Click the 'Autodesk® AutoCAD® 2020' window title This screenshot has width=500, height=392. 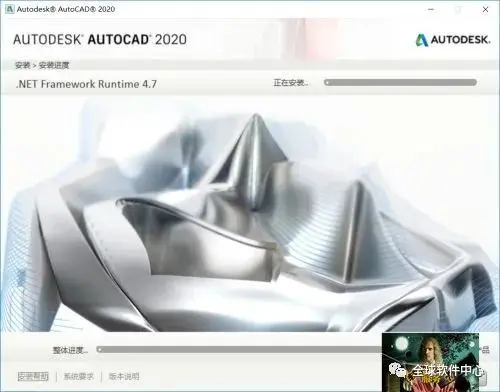(66, 9)
